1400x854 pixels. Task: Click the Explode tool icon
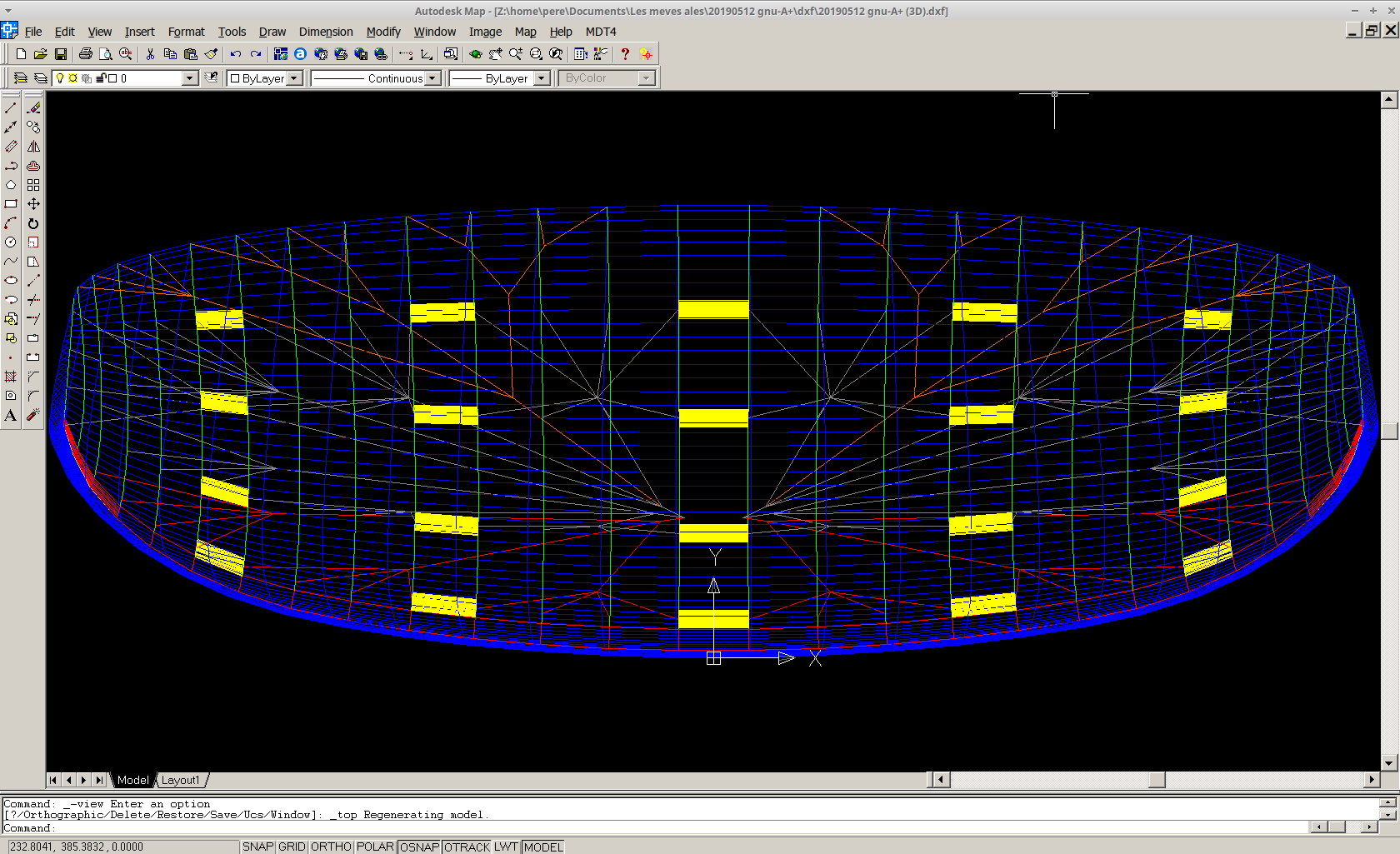point(33,416)
